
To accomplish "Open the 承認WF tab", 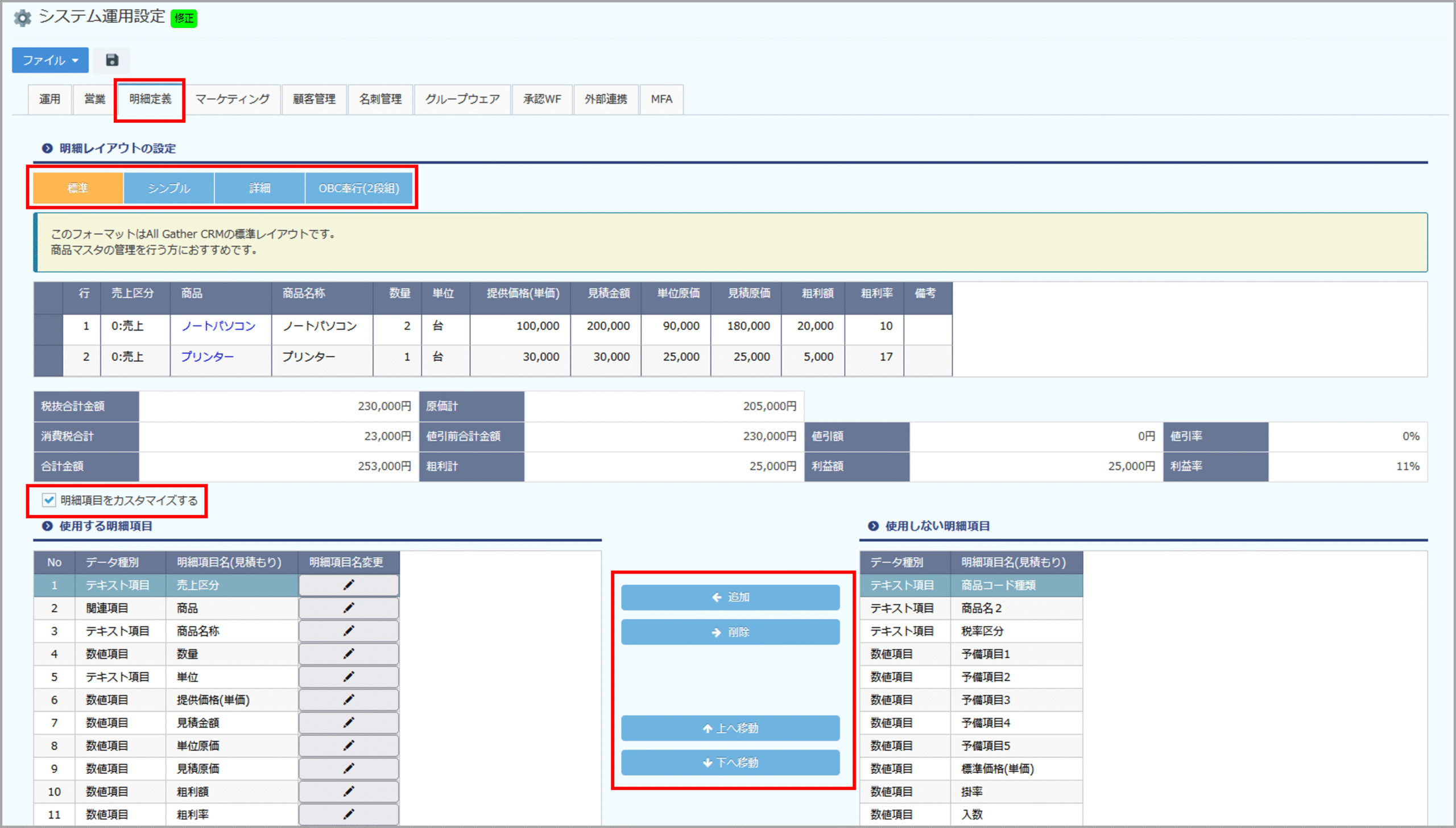I will click(542, 99).
